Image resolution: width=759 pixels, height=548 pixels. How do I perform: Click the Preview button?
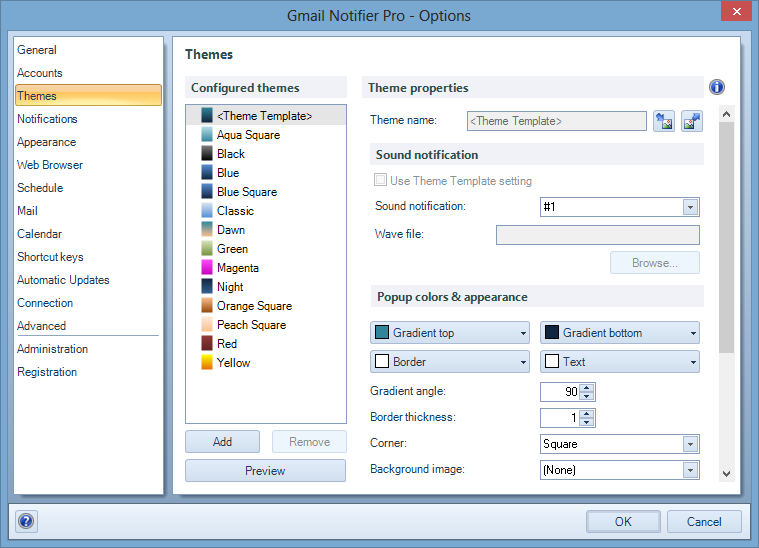tap(265, 471)
